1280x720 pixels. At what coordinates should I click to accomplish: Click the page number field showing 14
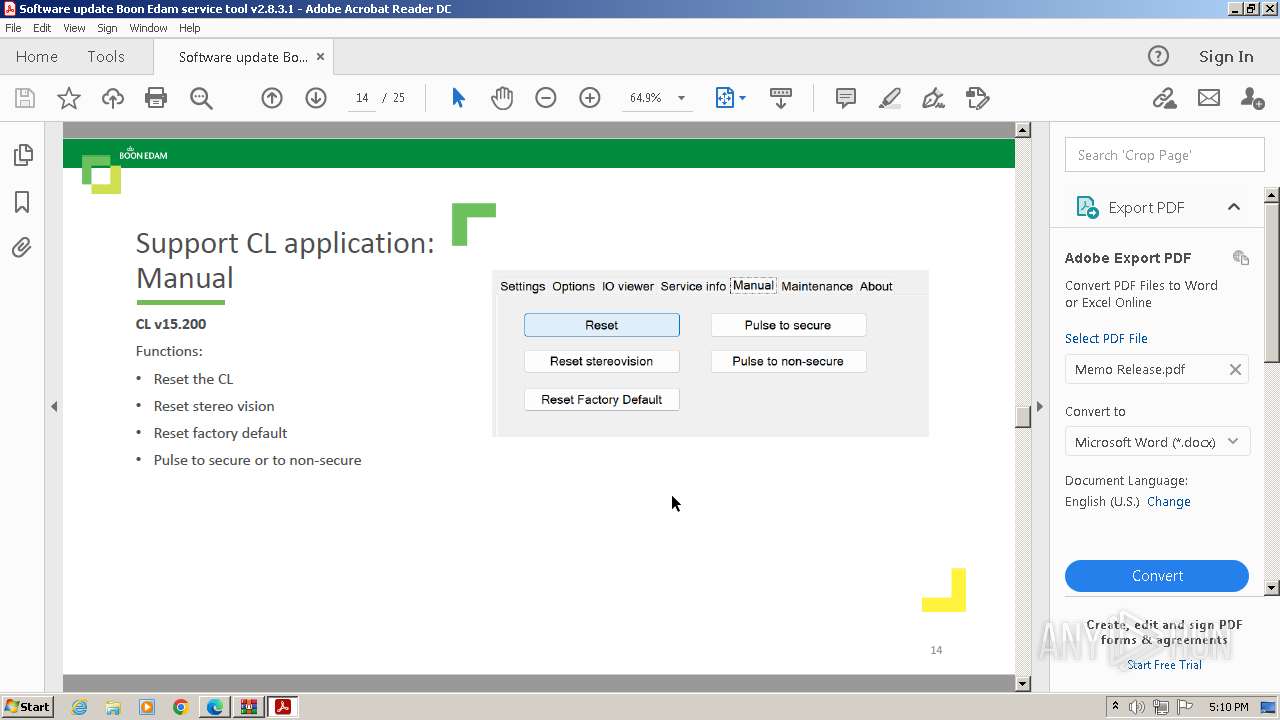[x=362, y=98]
